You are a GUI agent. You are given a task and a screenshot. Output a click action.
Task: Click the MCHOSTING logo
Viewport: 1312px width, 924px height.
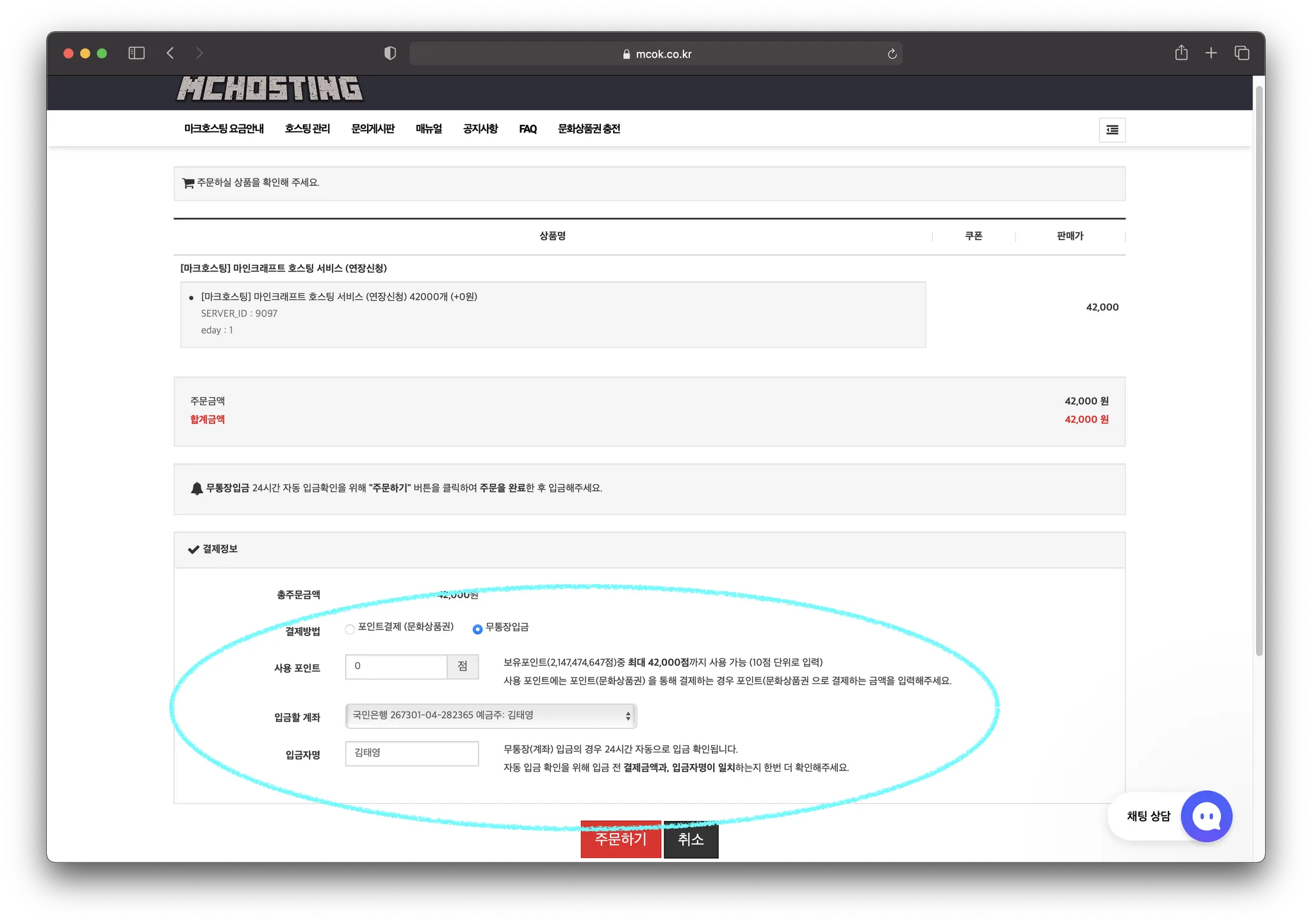pos(270,89)
